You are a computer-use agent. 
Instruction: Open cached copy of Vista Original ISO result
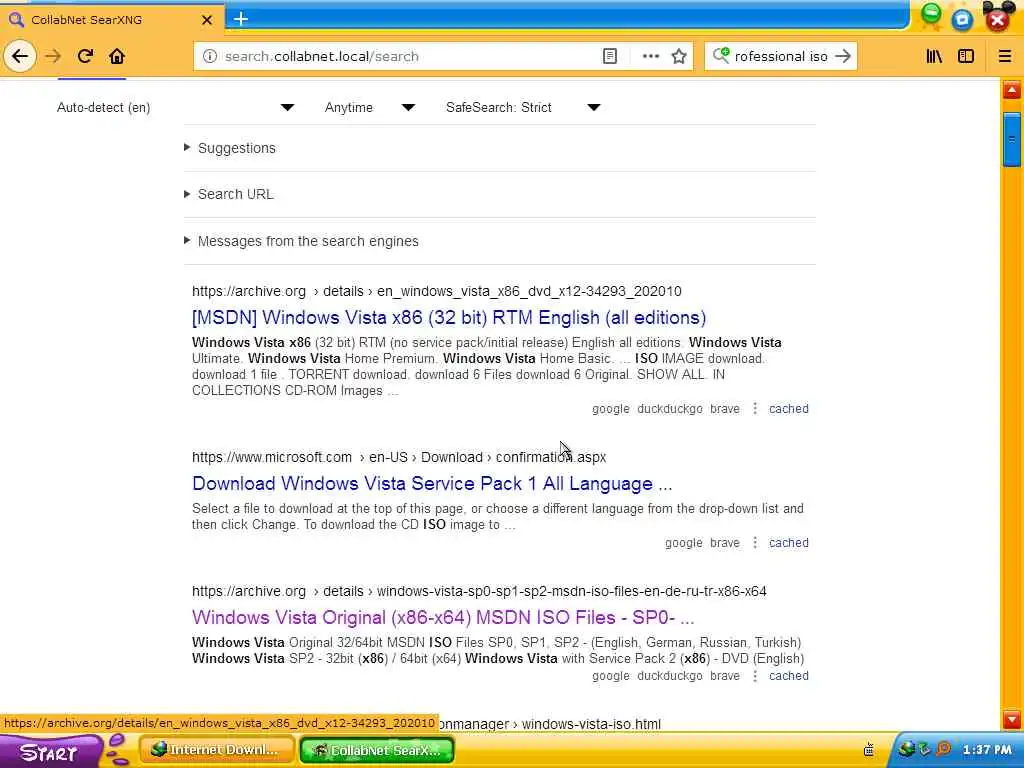coord(788,676)
